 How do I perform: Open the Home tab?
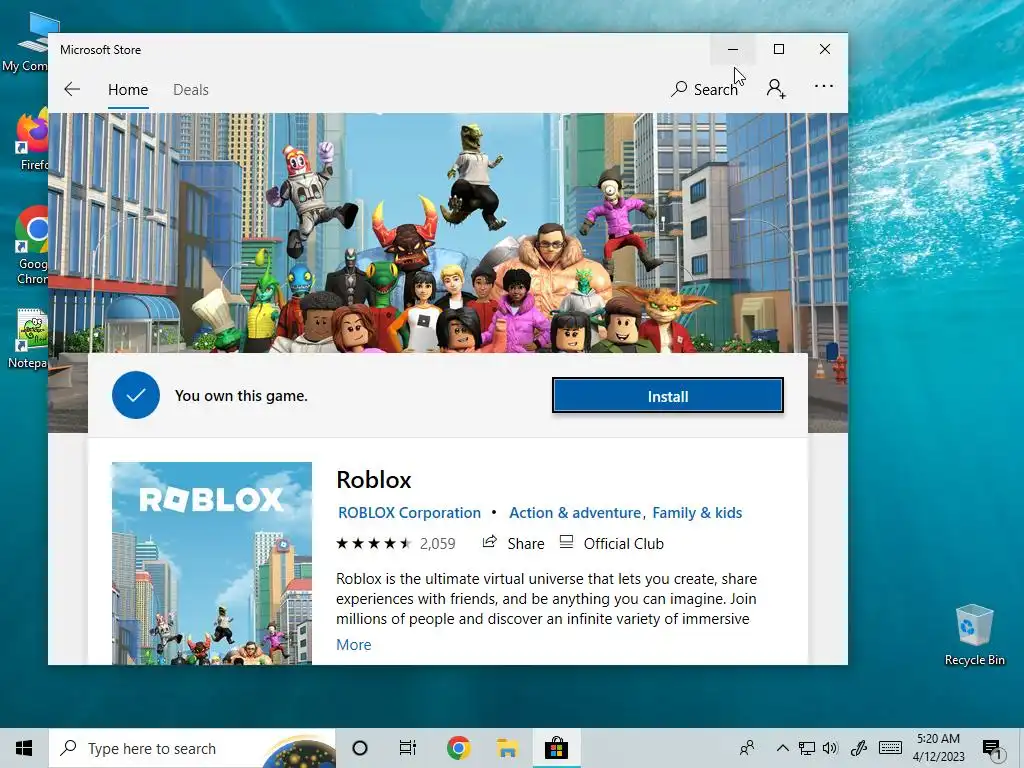128,89
